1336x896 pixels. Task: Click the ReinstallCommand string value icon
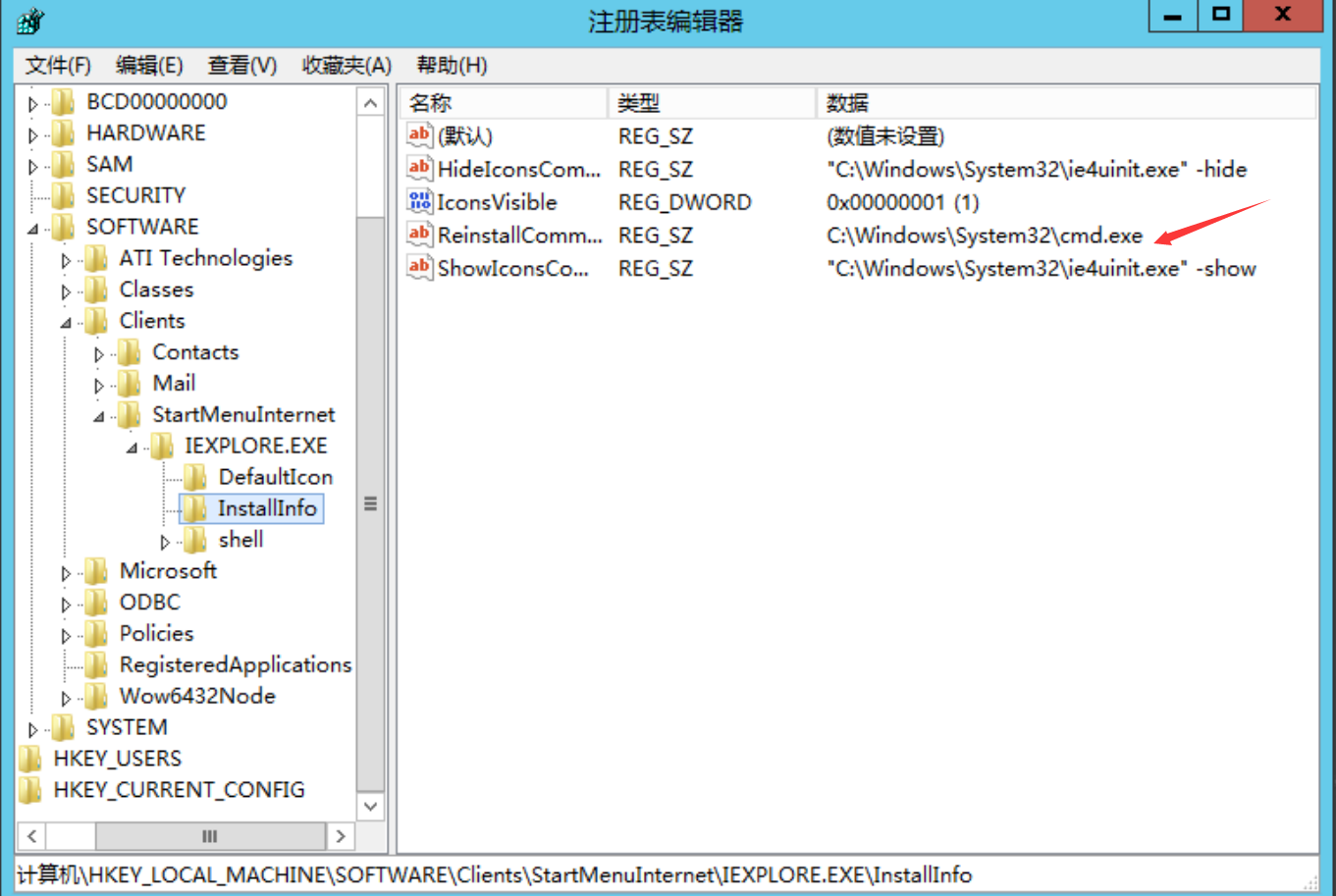pos(419,236)
